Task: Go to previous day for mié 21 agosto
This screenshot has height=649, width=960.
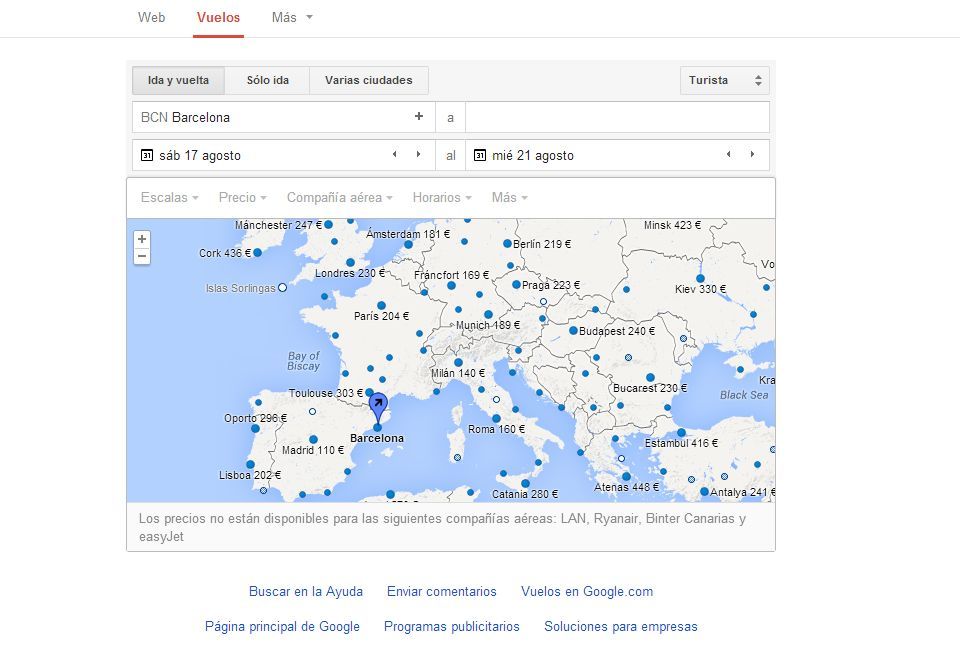Action: pyautogui.click(x=729, y=154)
